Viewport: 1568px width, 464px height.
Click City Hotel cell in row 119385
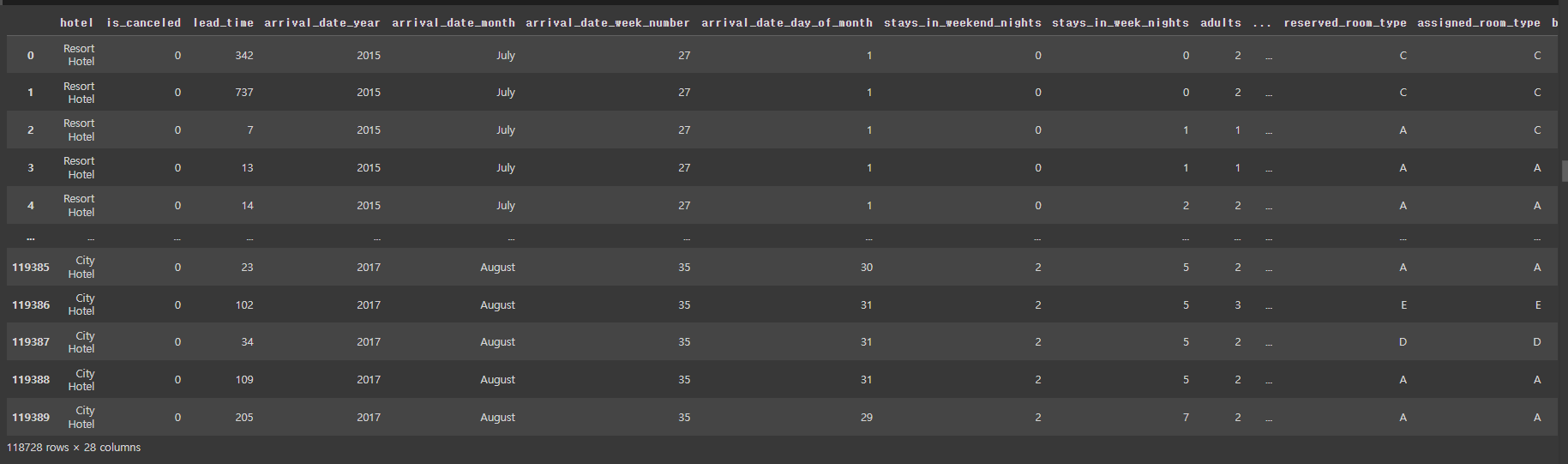tap(82, 268)
